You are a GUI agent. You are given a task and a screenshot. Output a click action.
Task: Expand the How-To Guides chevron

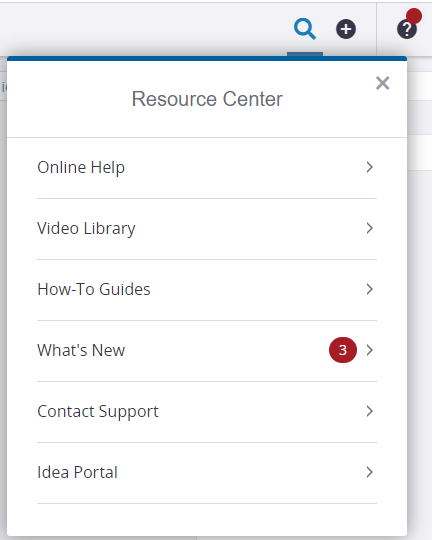pos(370,289)
